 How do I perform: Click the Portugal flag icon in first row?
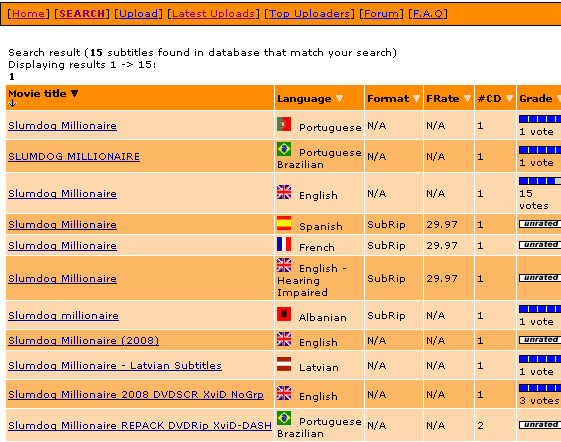click(284, 124)
